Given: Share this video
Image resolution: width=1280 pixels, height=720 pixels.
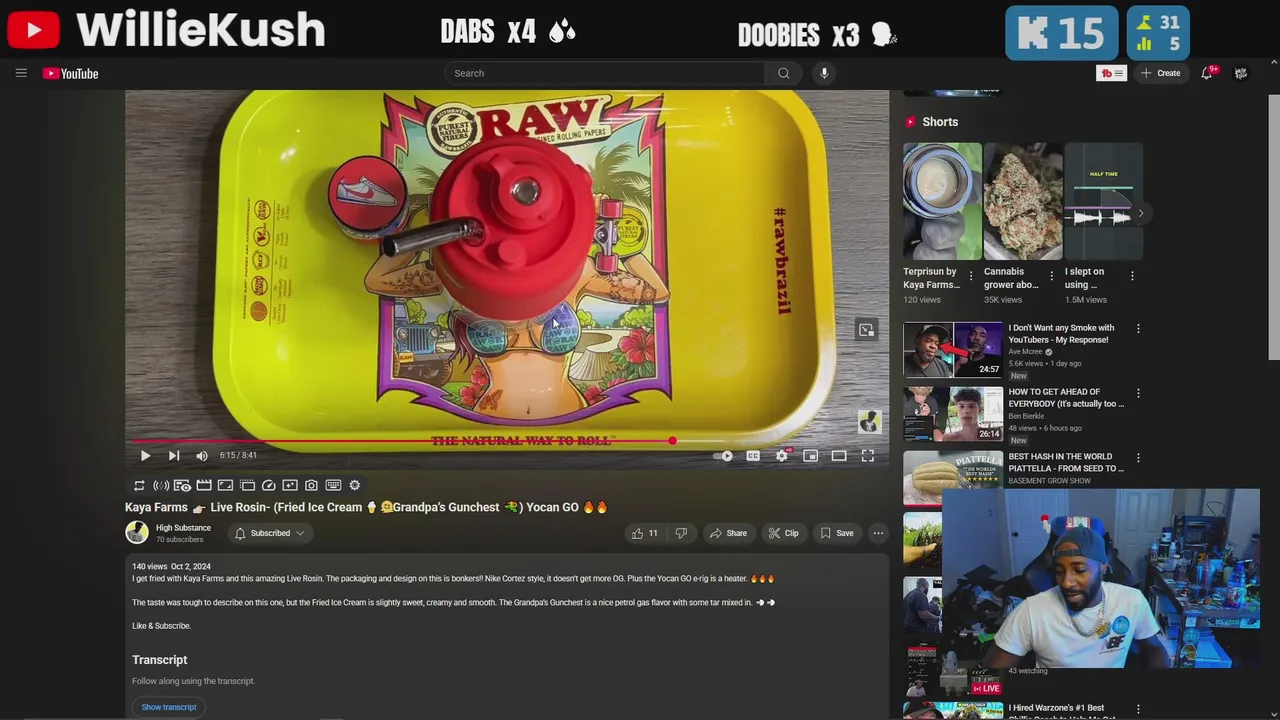Looking at the screenshot, I should [728, 533].
